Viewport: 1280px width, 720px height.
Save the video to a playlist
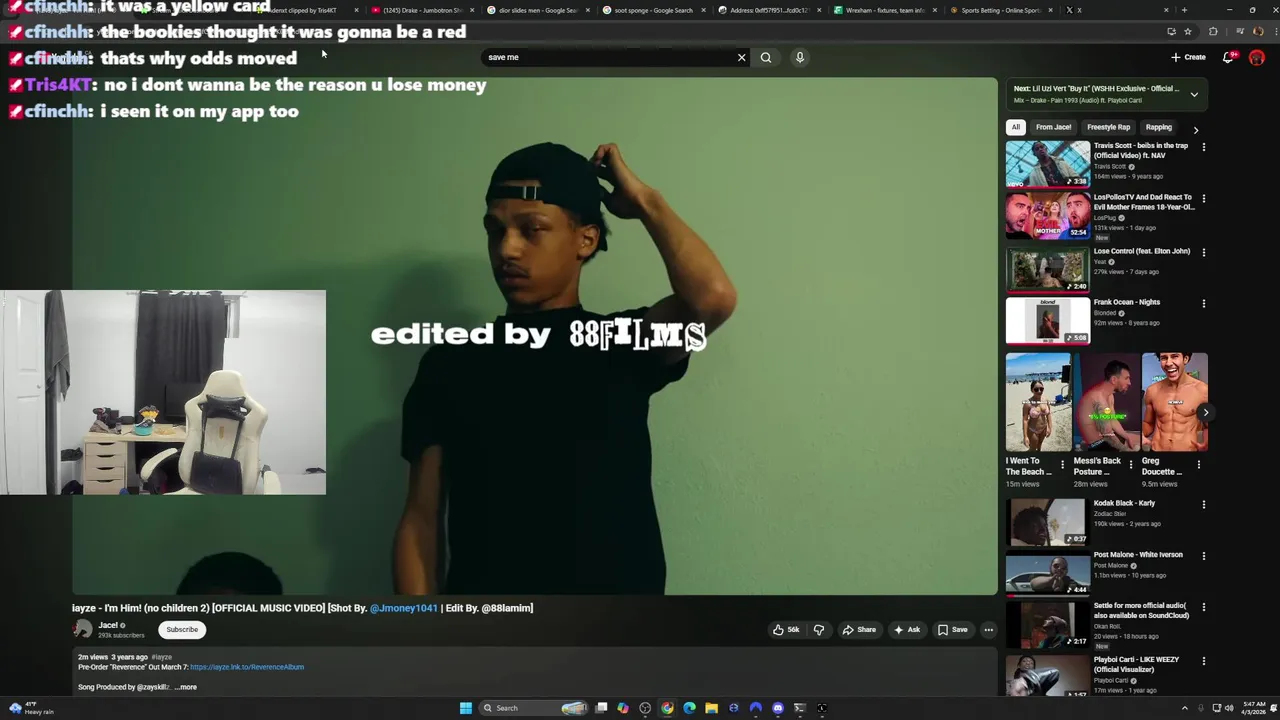click(953, 630)
